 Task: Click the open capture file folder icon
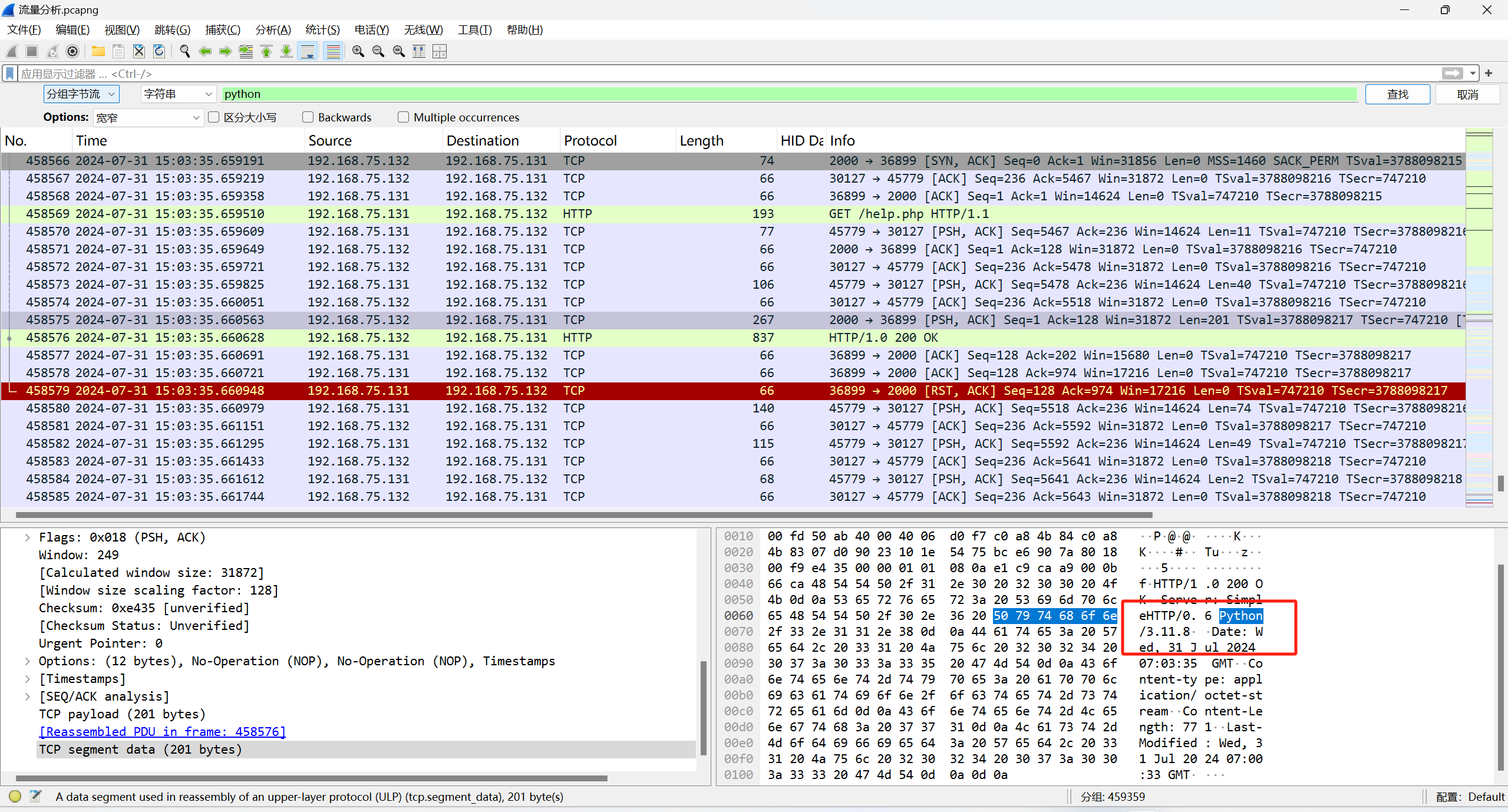pyautogui.click(x=98, y=52)
